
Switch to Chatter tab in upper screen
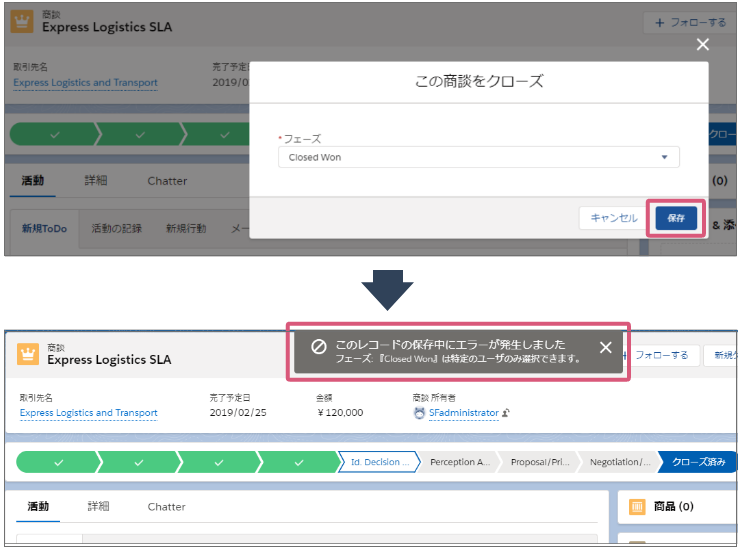click(167, 181)
